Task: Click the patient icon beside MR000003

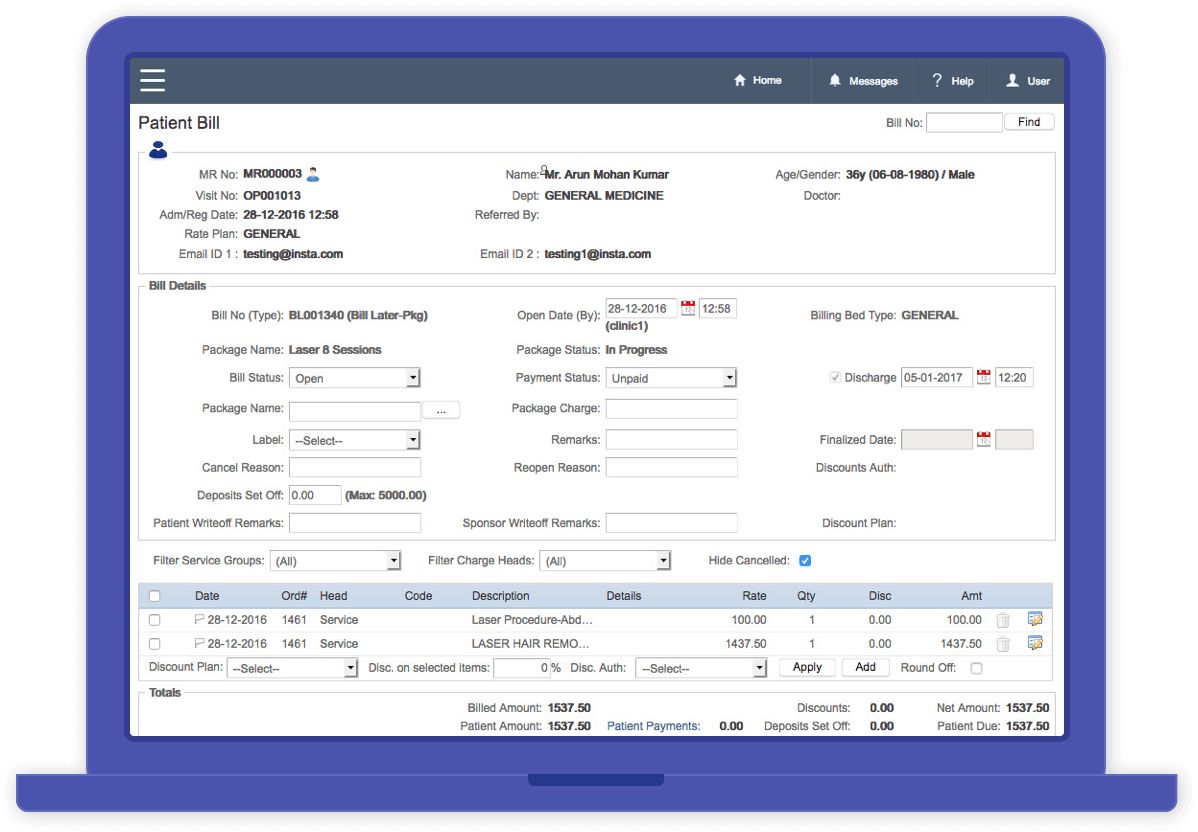Action: click(x=312, y=174)
